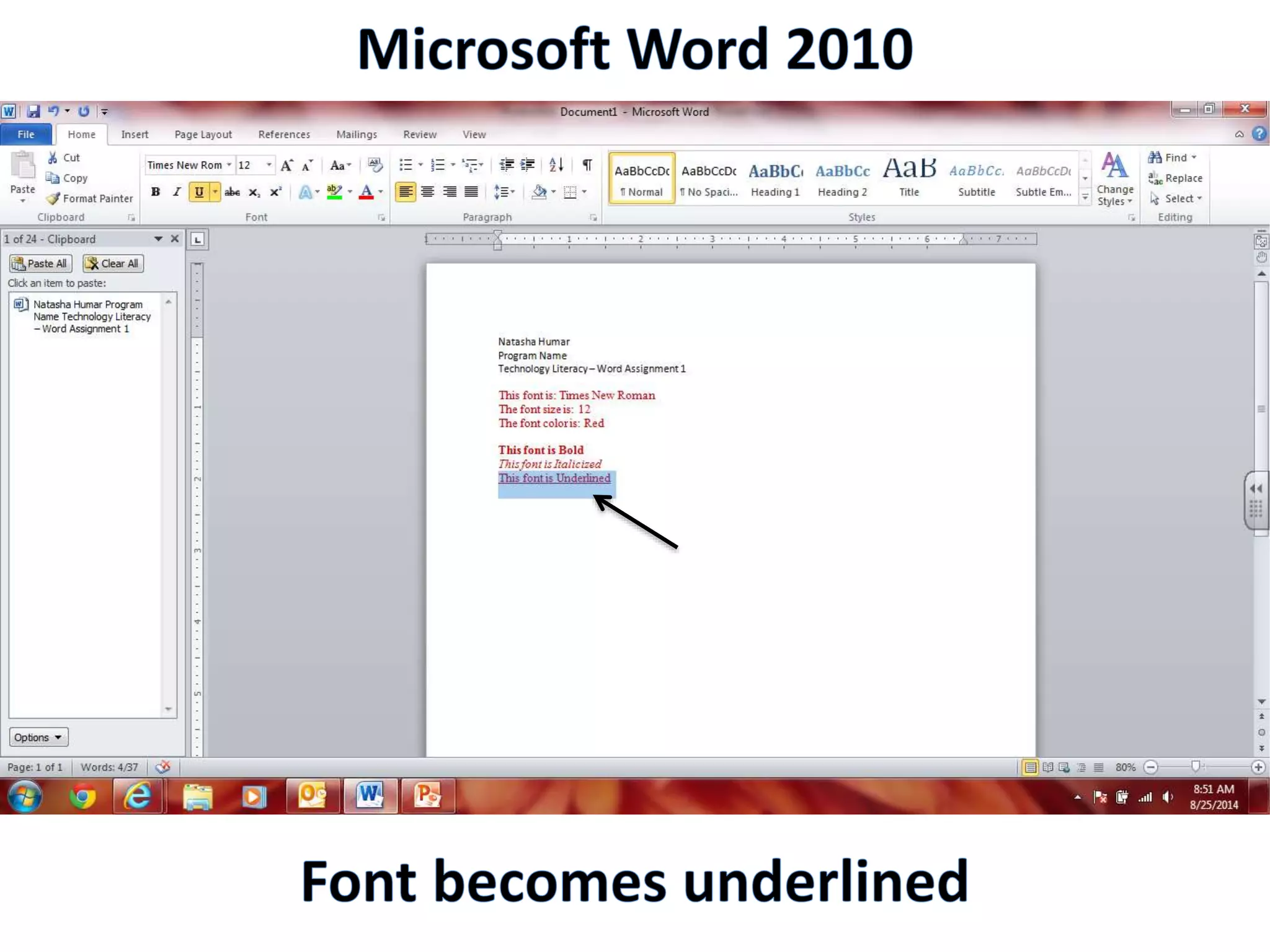Click the zoom slider handle
Viewport: 1270px width, 952px height.
tap(1196, 767)
